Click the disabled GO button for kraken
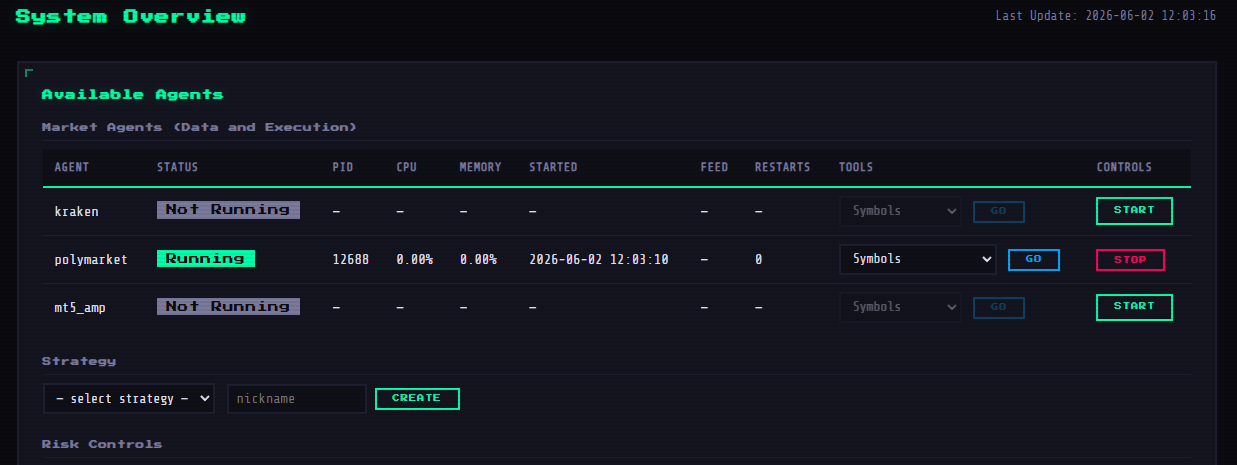Screen dimensions: 1237x465 [998, 212]
